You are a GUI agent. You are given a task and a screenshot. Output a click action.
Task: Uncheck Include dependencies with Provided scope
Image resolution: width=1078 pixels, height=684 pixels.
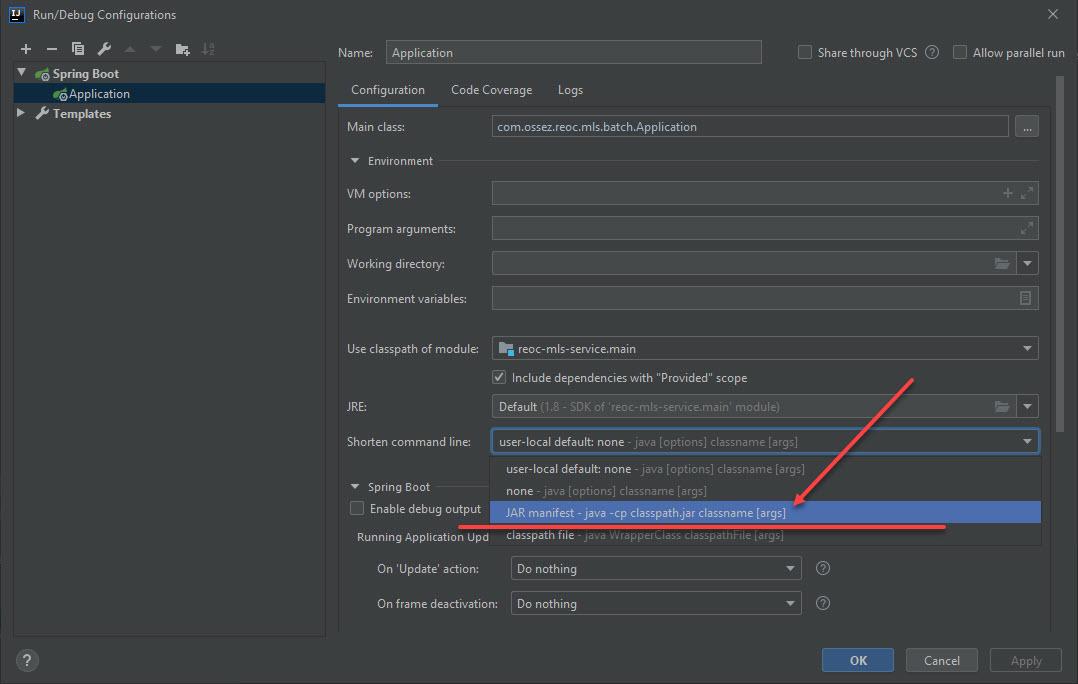[x=498, y=377]
